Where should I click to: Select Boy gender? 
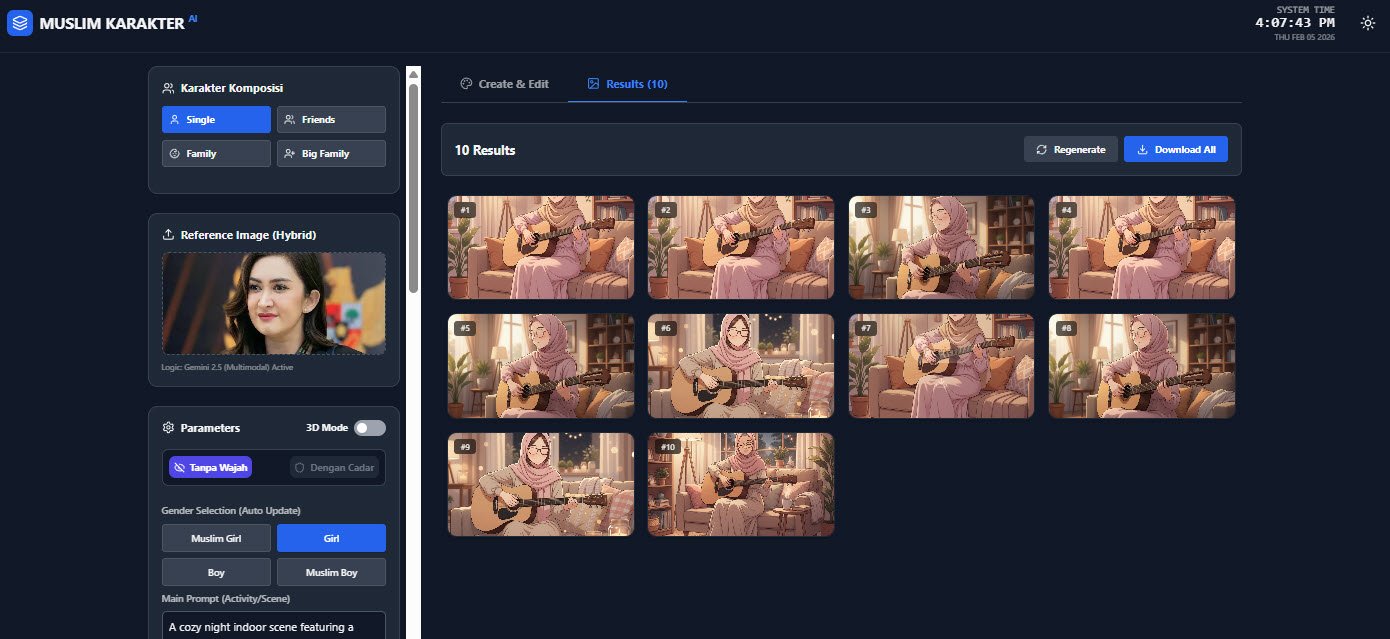216,572
